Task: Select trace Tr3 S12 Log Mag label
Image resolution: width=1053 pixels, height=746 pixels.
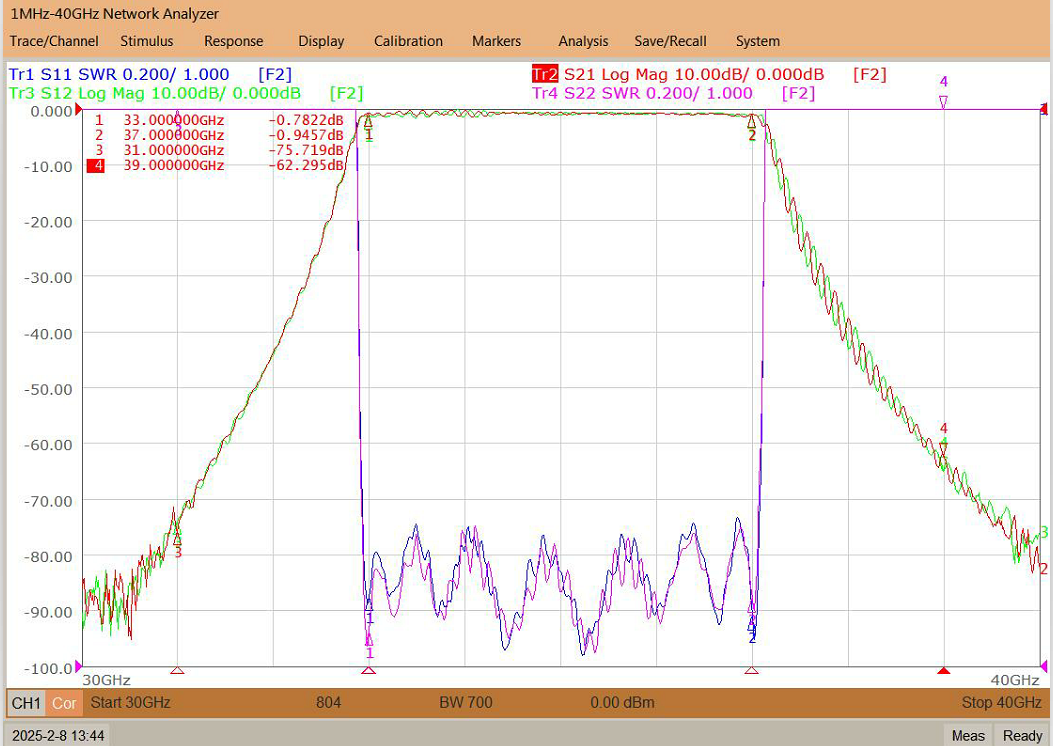Action: point(155,93)
